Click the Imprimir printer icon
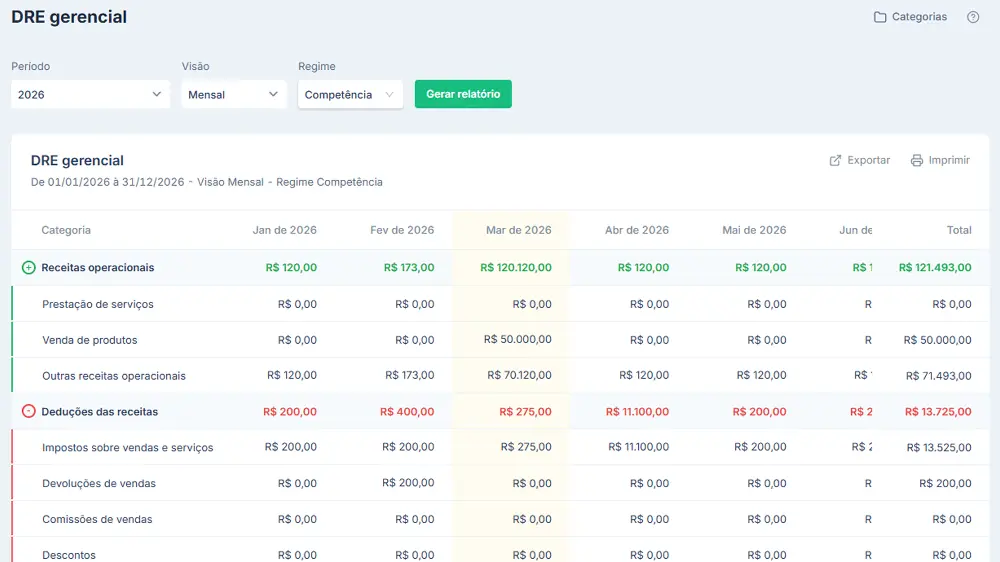1000x562 pixels. 916,161
